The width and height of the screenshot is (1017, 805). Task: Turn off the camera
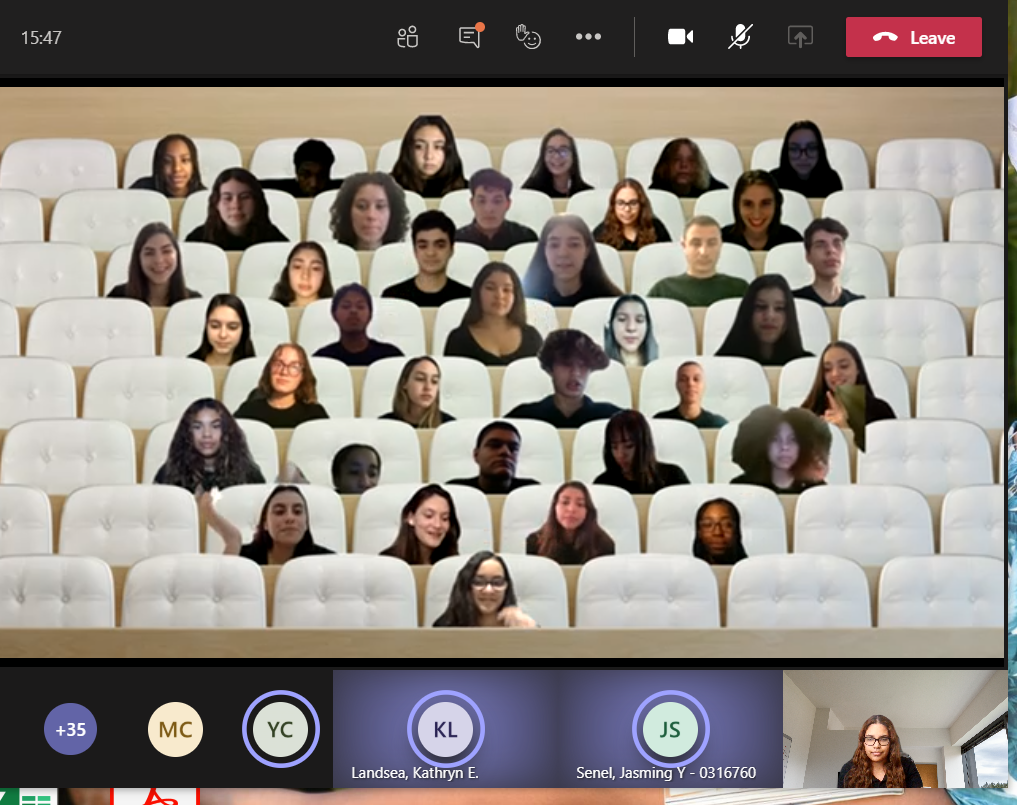tap(680, 37)
